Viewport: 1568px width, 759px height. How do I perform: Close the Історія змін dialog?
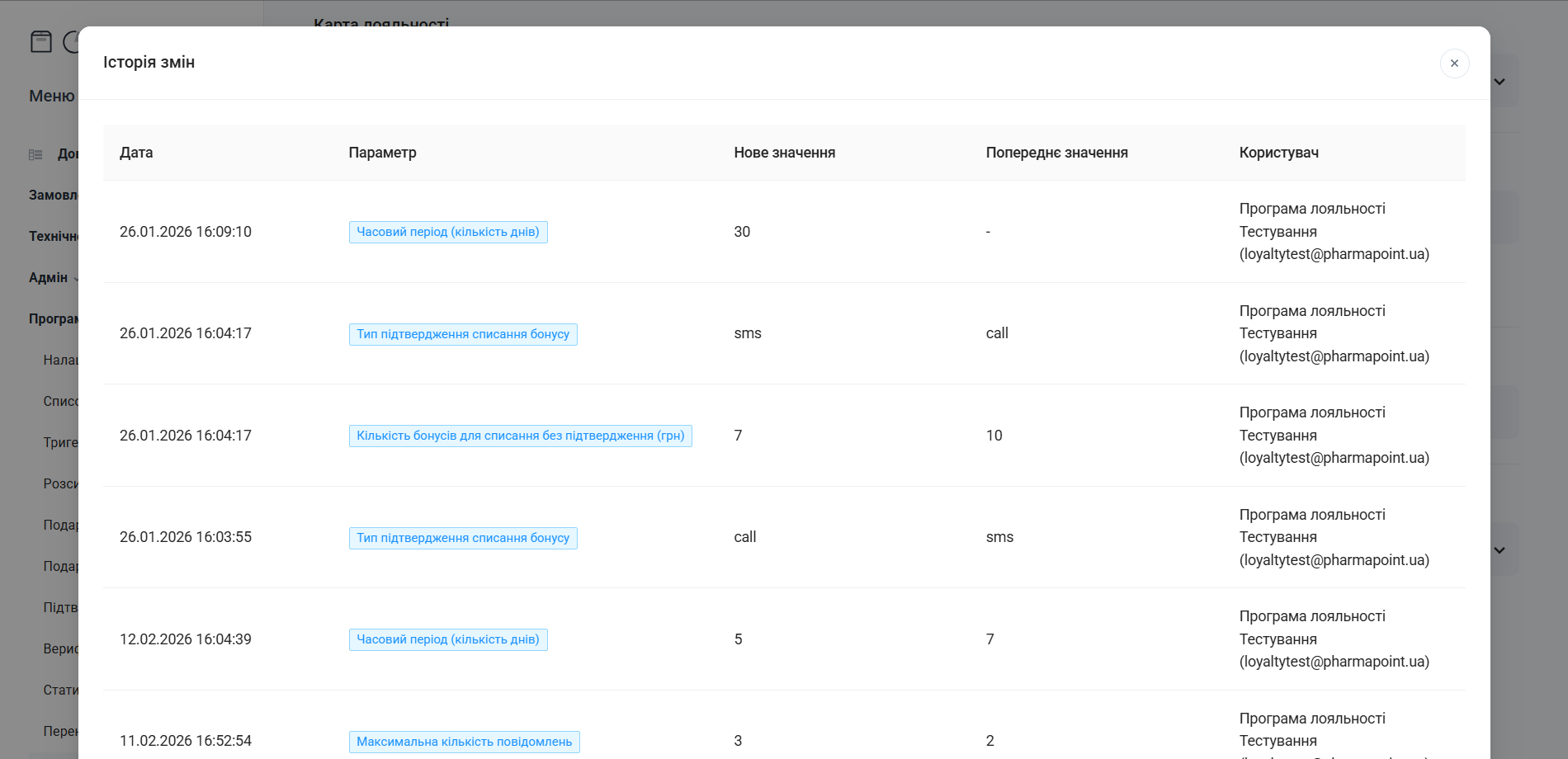tap(1454, 64)
